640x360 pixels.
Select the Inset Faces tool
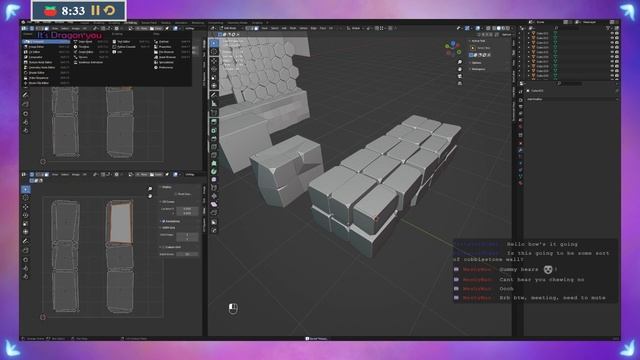click(214, 131)
